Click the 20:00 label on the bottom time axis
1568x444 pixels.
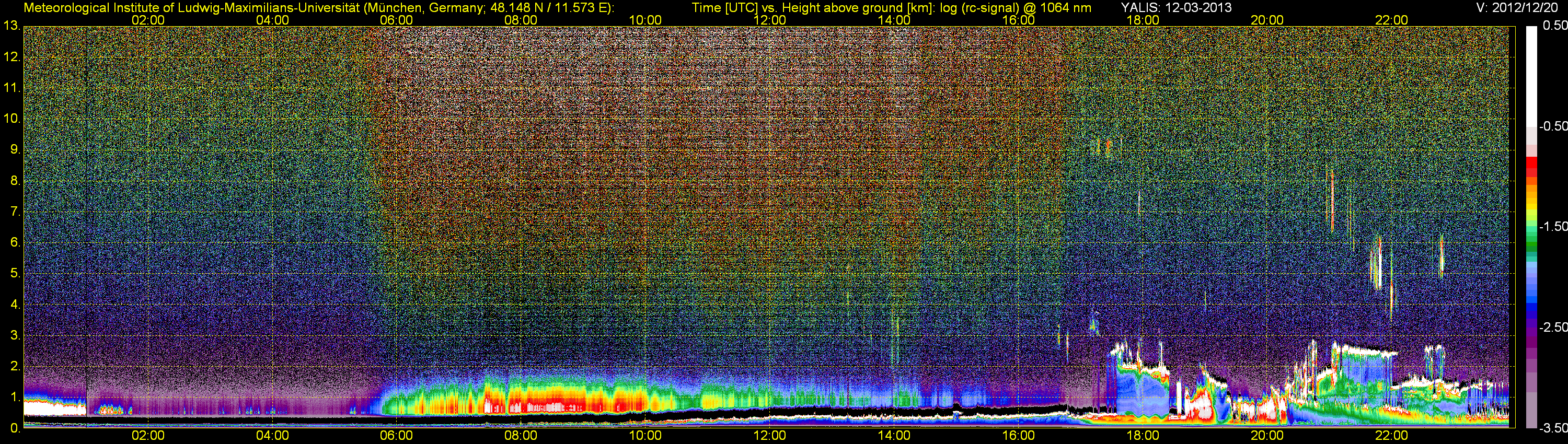tap(1267, 436)
